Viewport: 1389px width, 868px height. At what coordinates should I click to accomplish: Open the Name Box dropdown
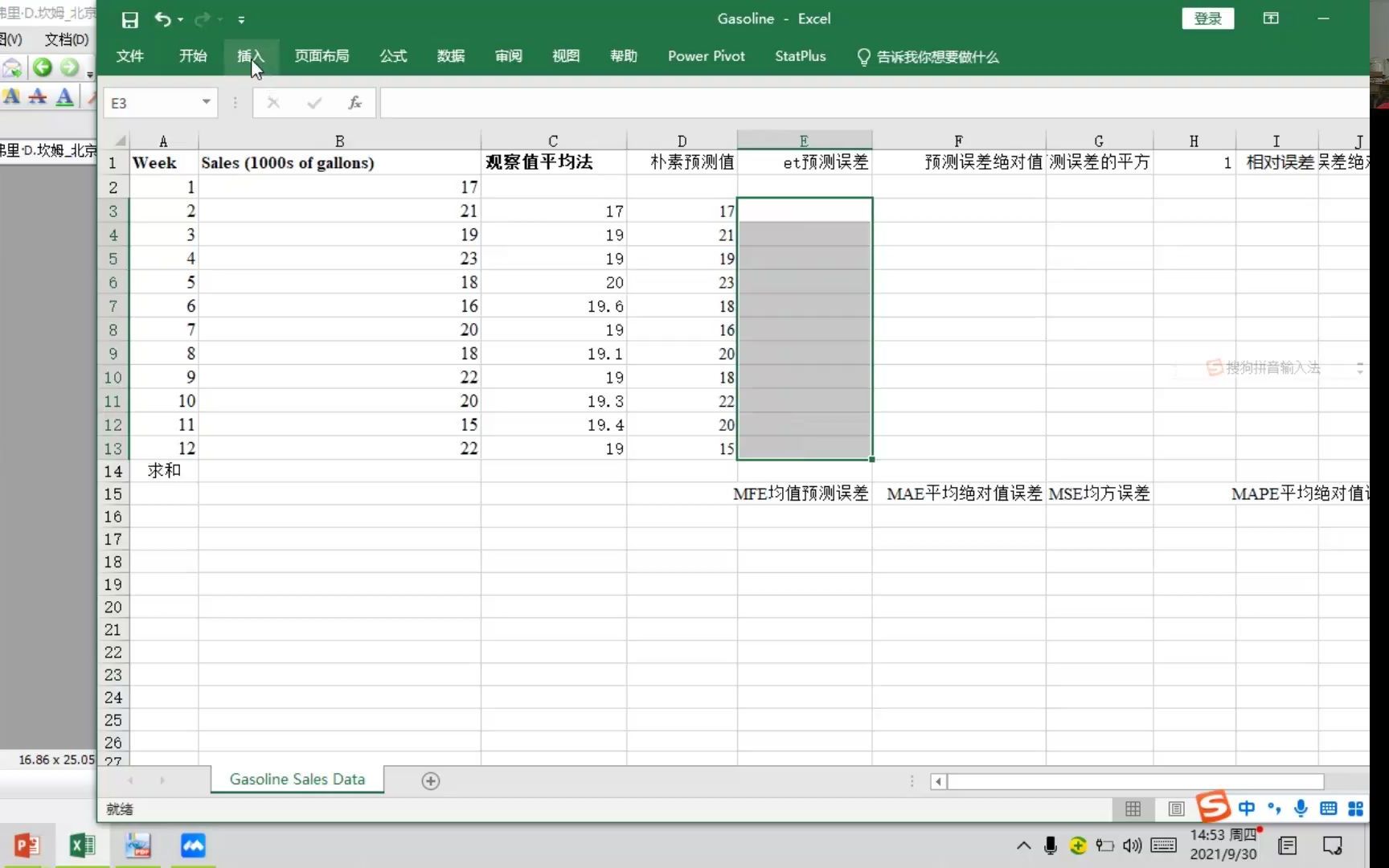206,103
